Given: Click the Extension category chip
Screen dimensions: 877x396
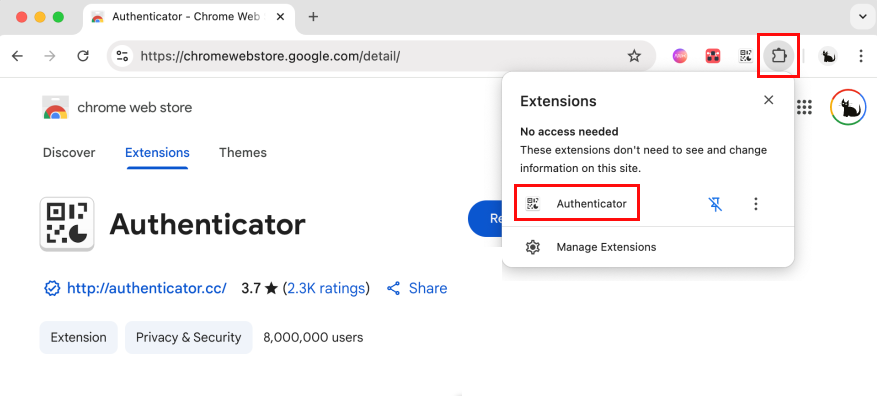Looking at the screenshot, I should [78, 337].
